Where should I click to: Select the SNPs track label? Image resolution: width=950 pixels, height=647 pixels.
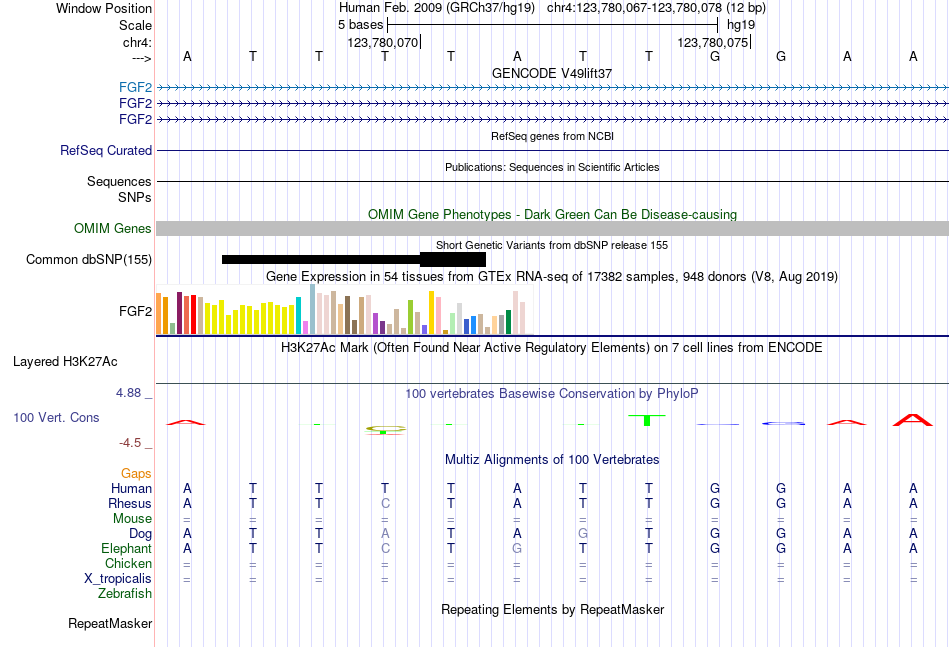point(135,197)
